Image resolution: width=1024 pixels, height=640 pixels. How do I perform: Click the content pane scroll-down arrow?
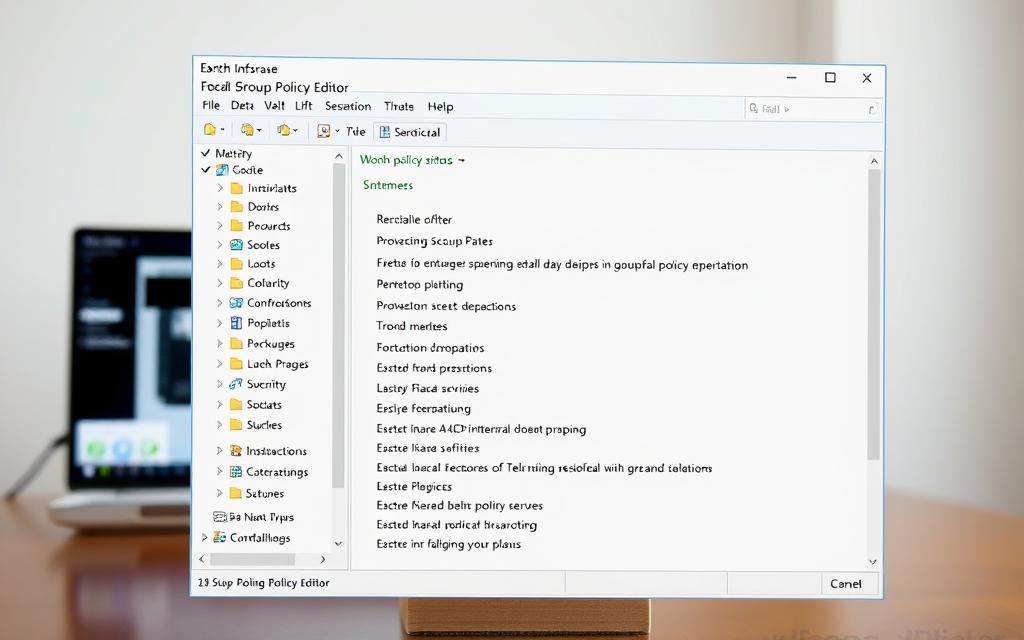(x=874, y=562)
